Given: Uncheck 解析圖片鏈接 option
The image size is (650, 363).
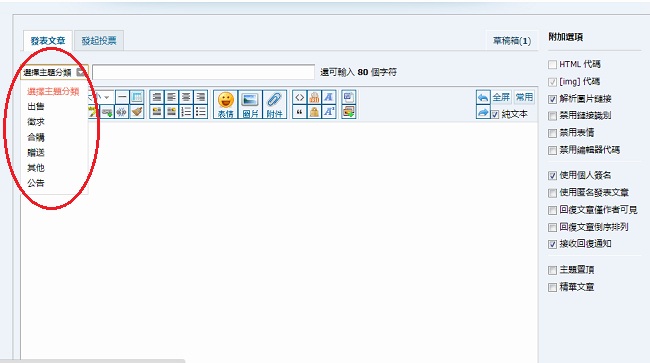Looking at the screenshot, I should (552, 99).
